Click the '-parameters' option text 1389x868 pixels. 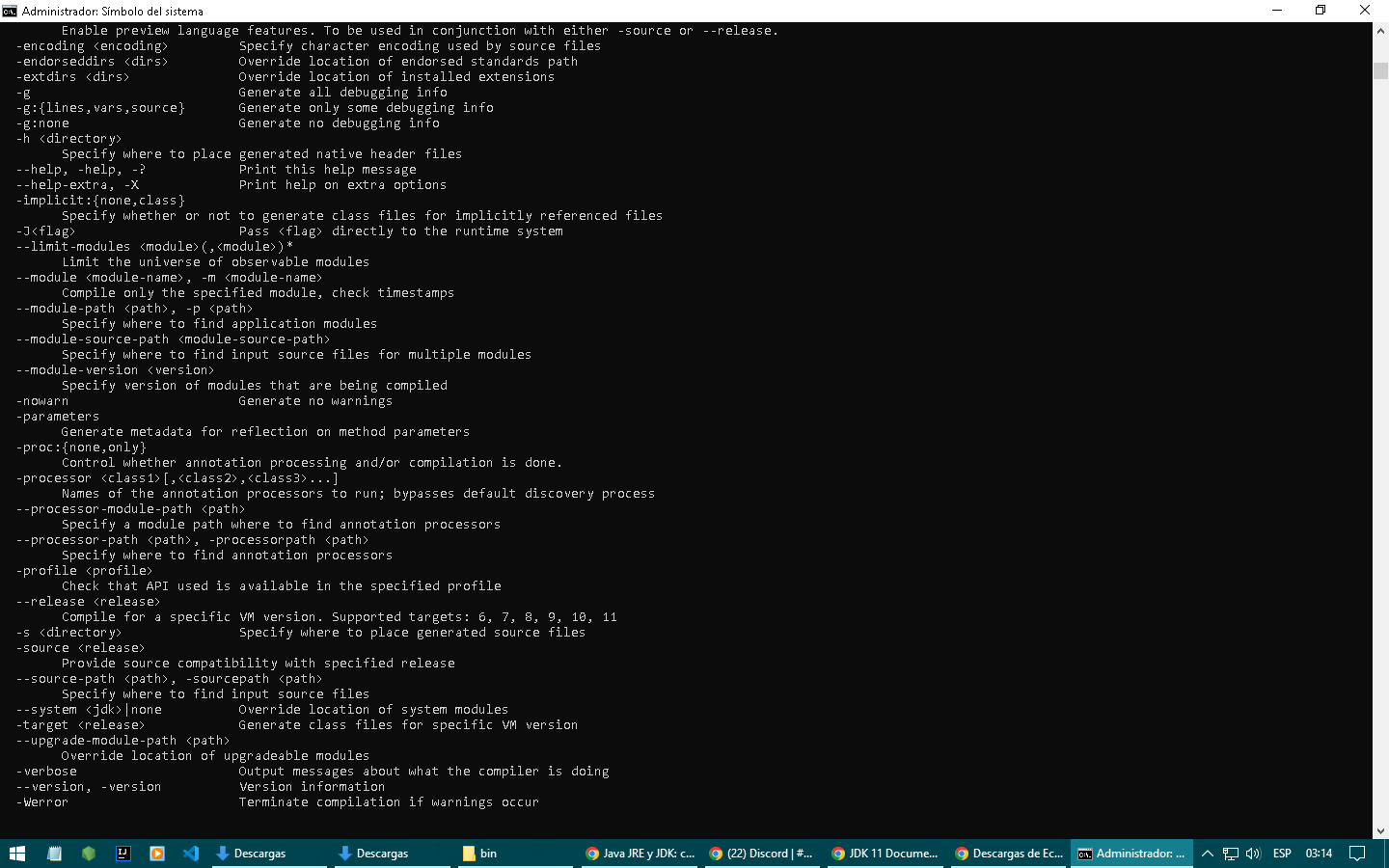pos(58,417)
